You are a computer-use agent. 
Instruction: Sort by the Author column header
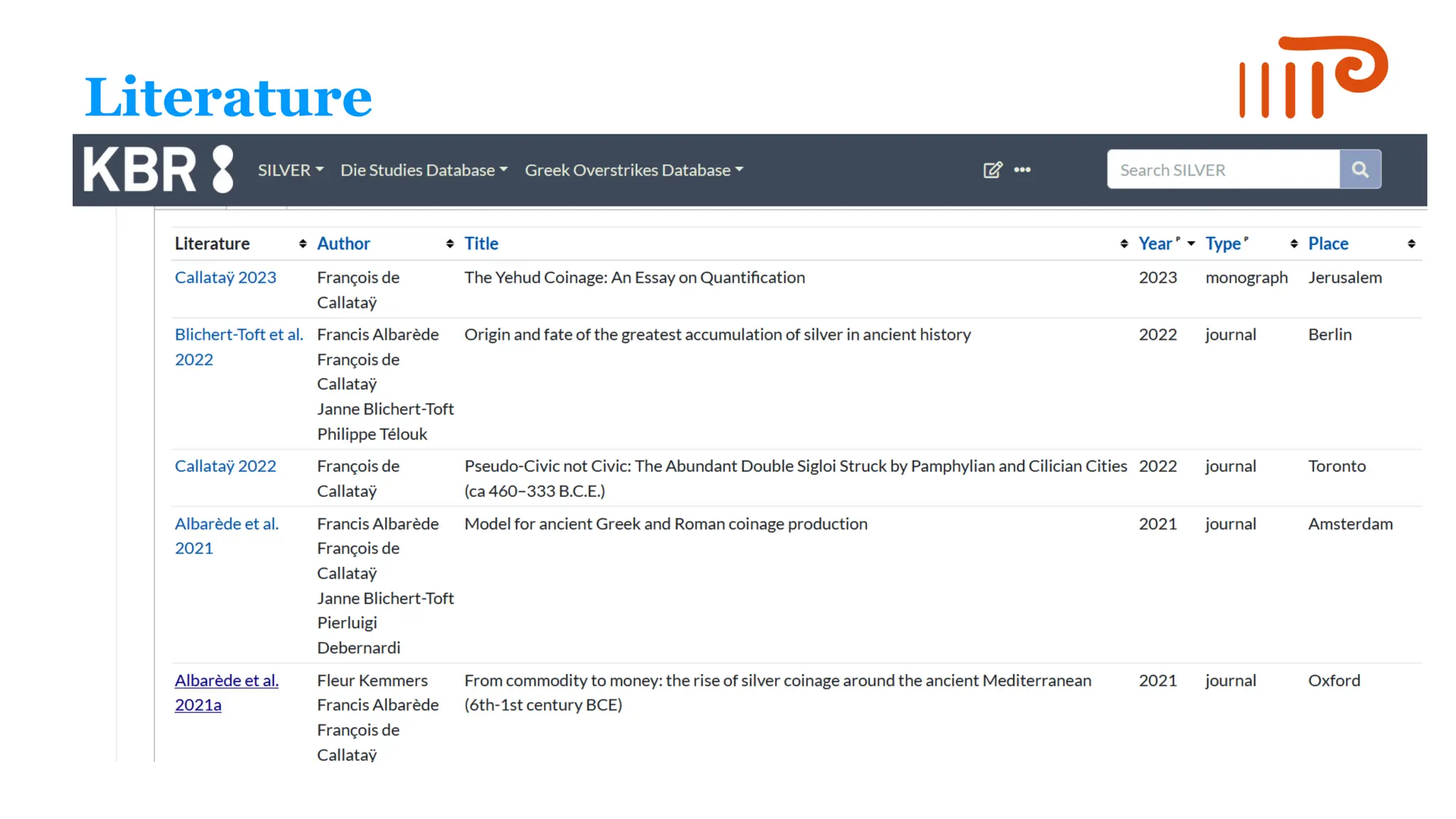coord(343,244)
